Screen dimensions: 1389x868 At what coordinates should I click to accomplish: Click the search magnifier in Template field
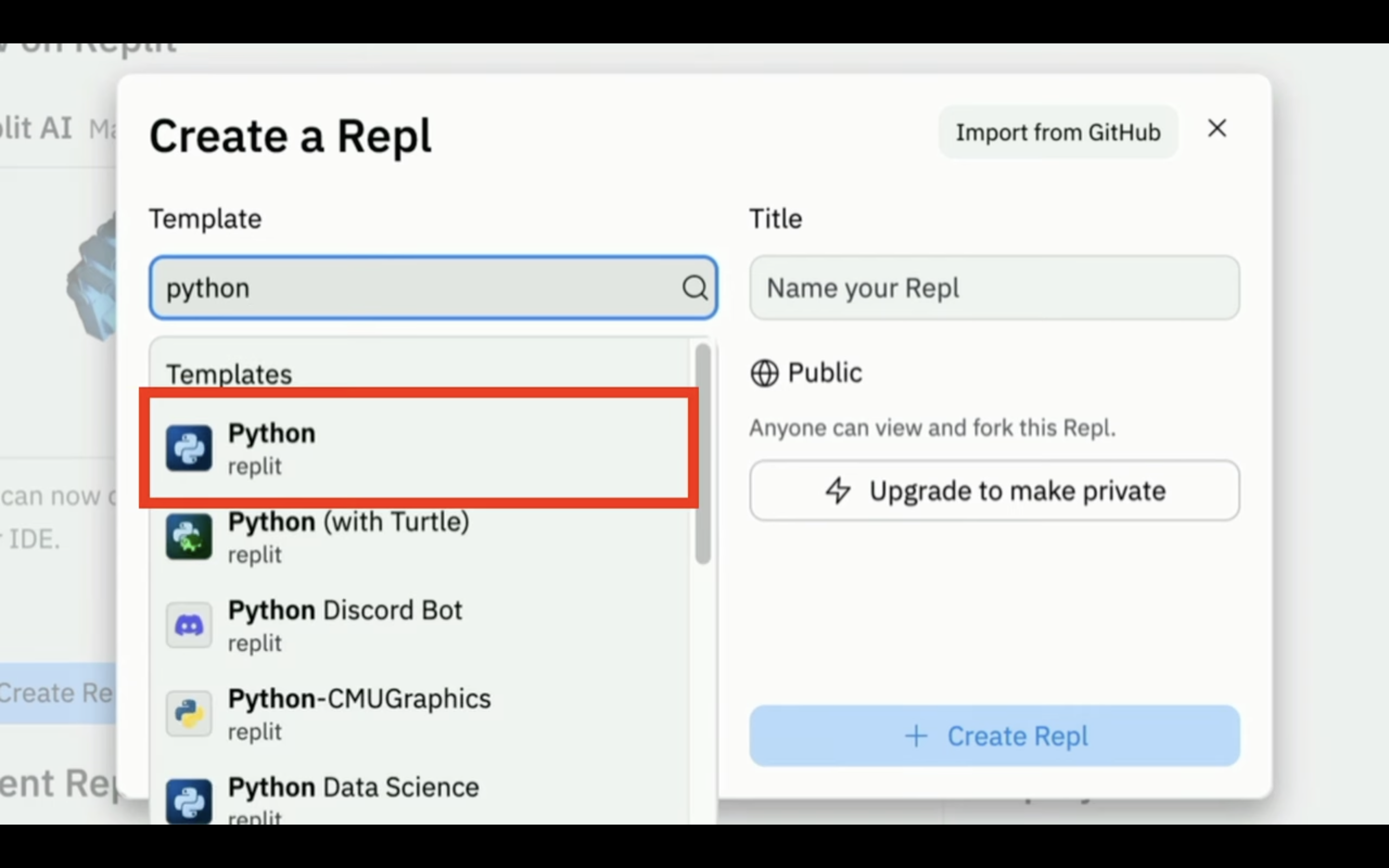[x=694, y=287]
